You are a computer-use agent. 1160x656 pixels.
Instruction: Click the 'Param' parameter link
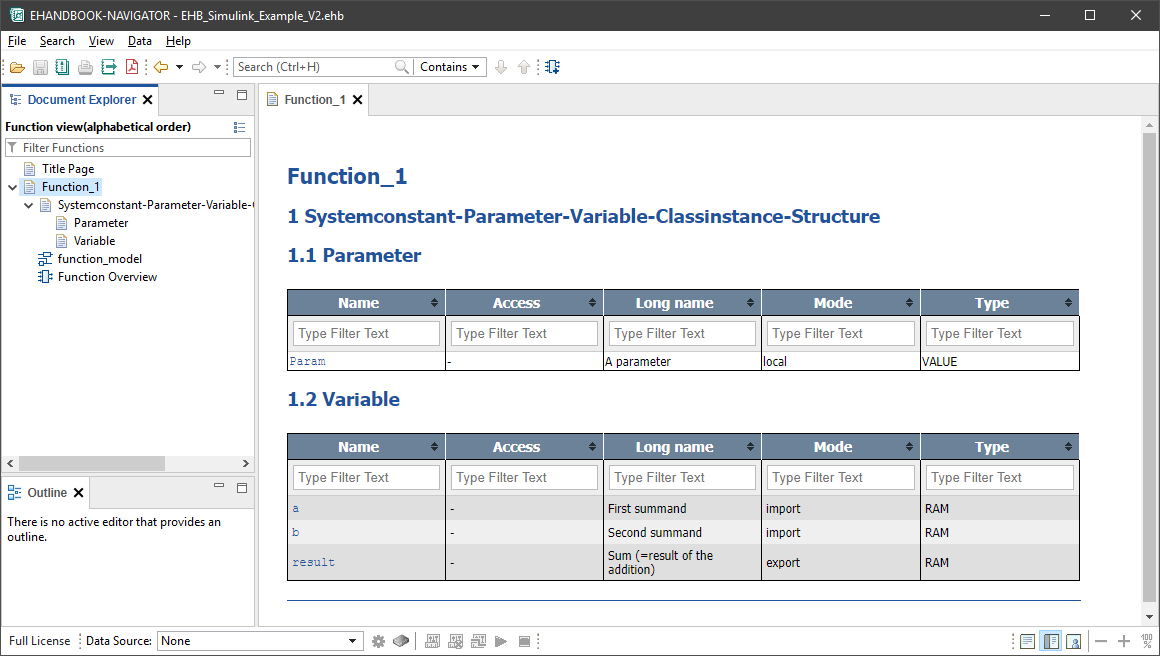click(307, 362)
